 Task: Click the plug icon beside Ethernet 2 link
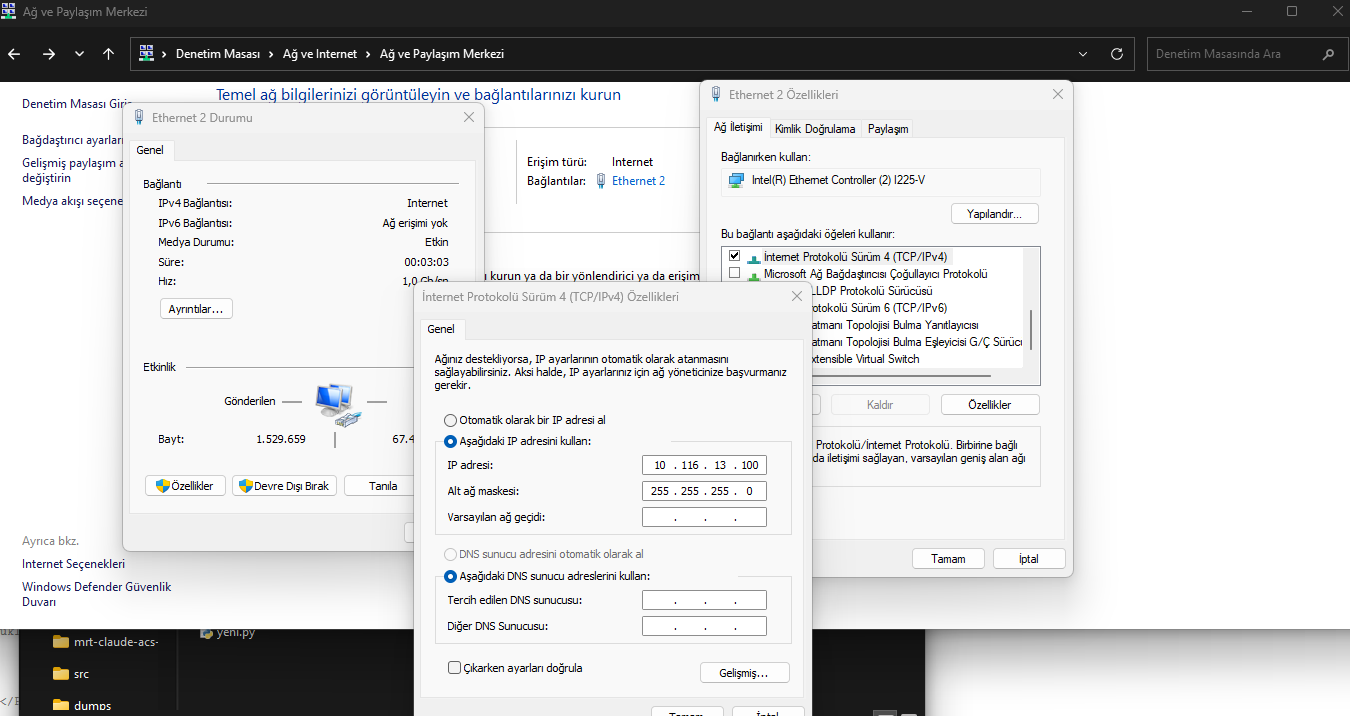tap(600, 181)
